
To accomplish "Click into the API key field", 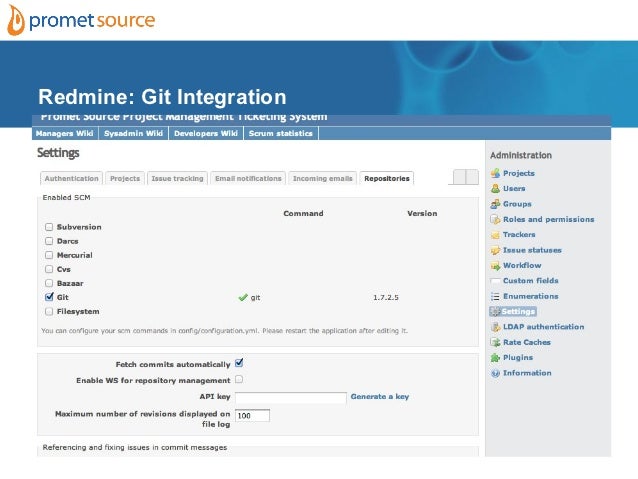I will [x=291, y=398].
